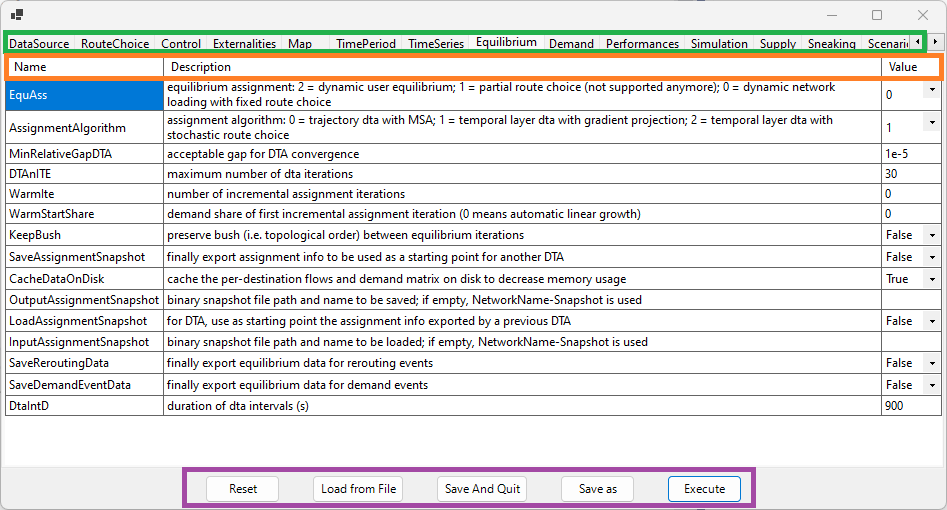Click Load from File button
The width and height of the screenshot is (947, 510).
[359, 489]
